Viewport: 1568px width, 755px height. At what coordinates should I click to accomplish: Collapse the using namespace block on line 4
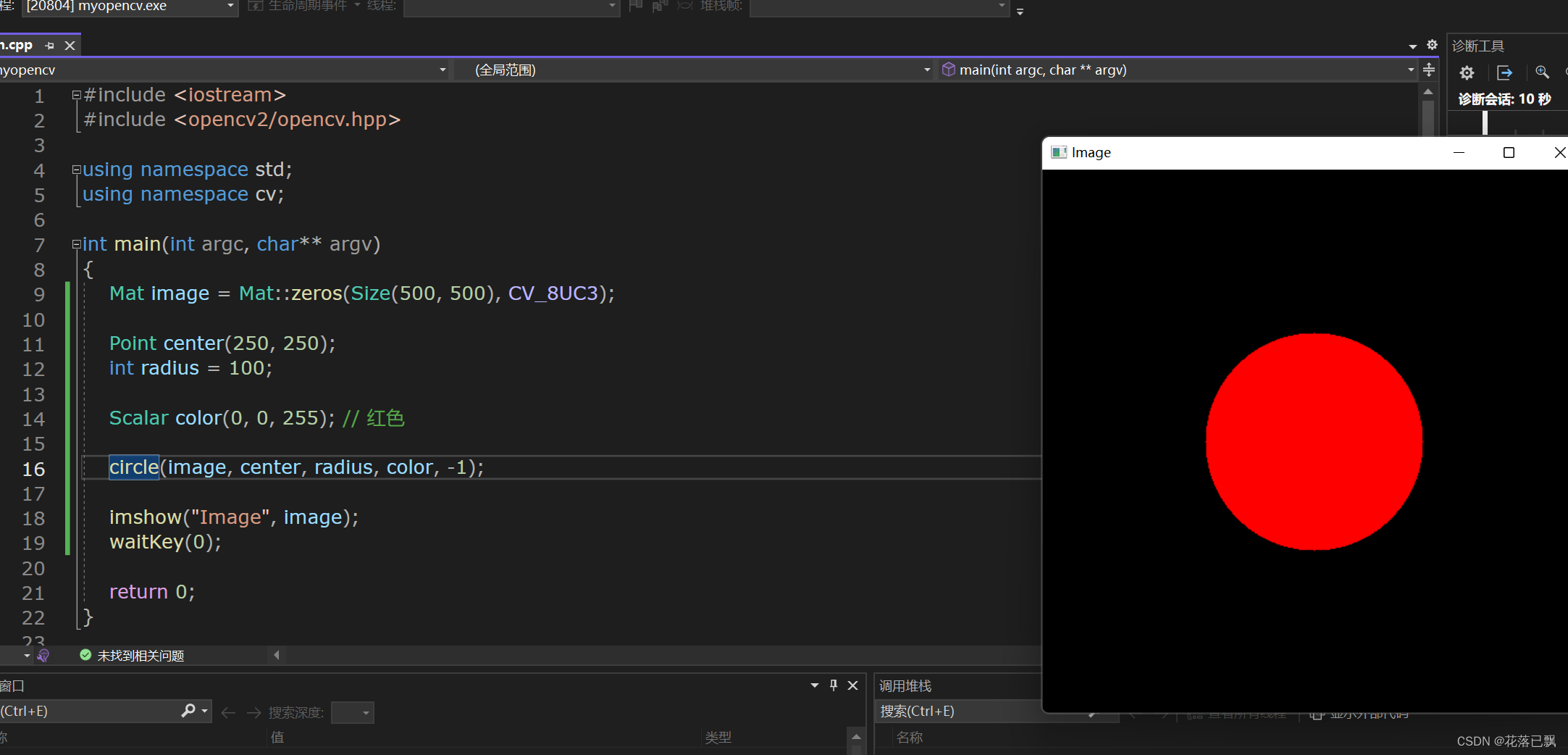pos(76,170)
